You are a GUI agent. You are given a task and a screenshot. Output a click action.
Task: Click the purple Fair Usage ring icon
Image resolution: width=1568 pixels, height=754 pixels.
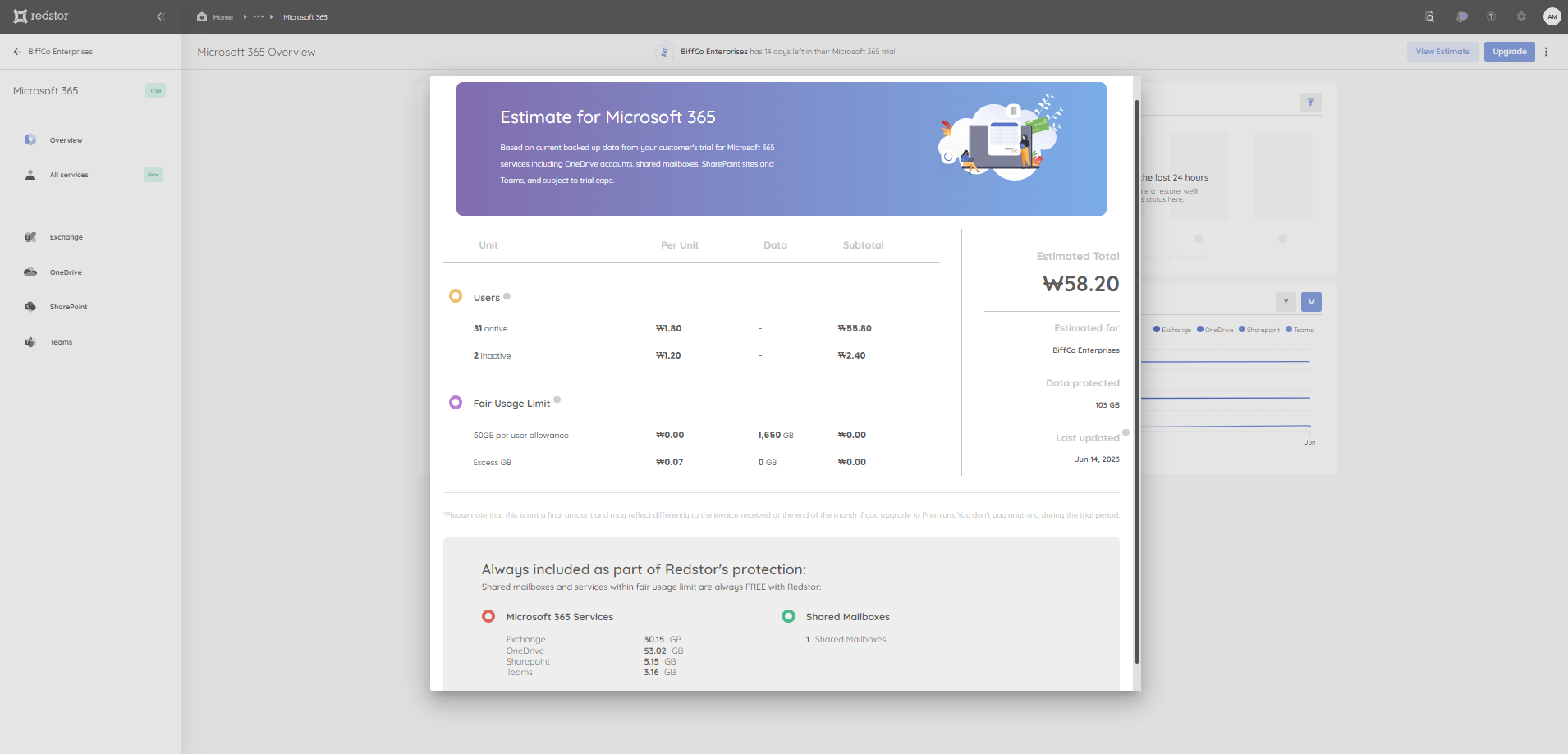(x=456, y=403)
